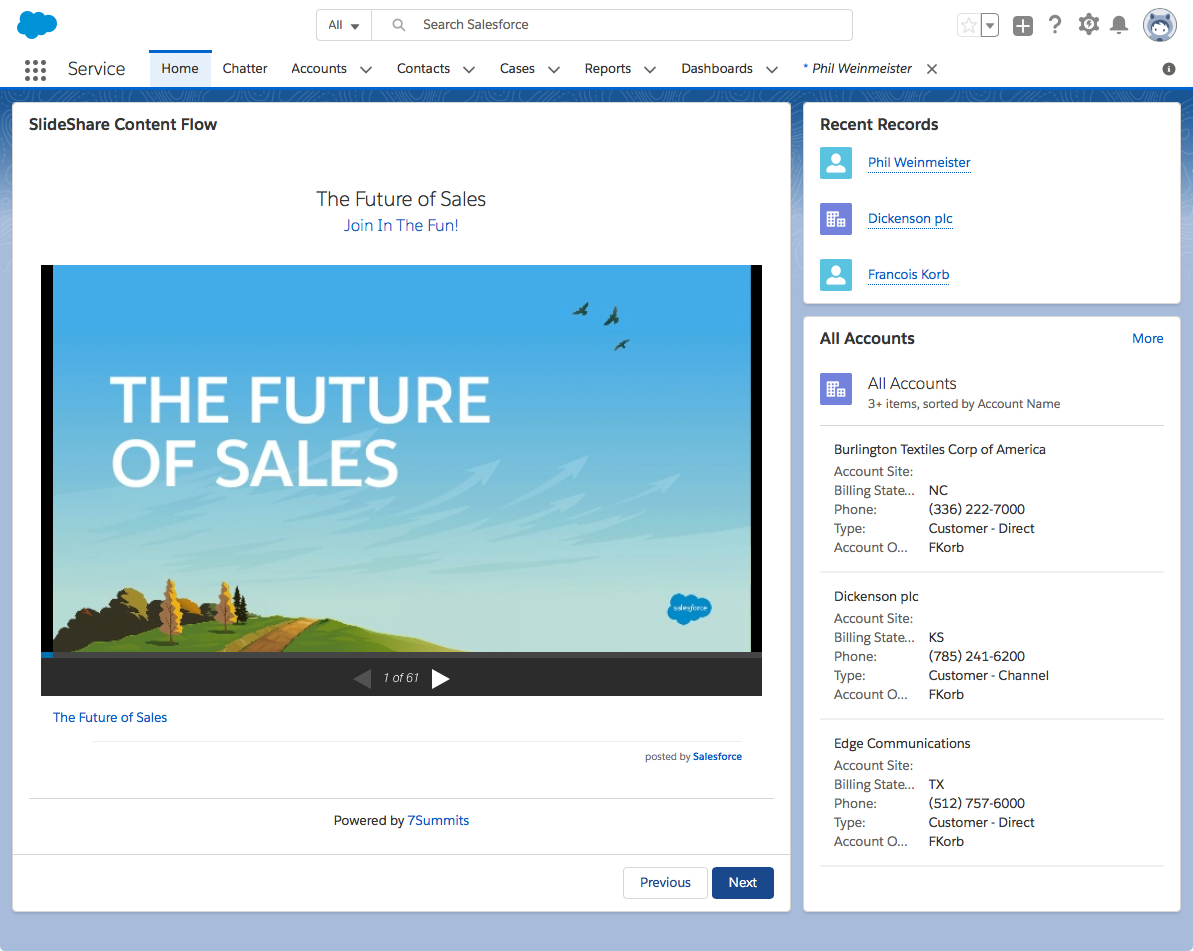
Task: Go to previous slide in presentation
Action: 362,679
